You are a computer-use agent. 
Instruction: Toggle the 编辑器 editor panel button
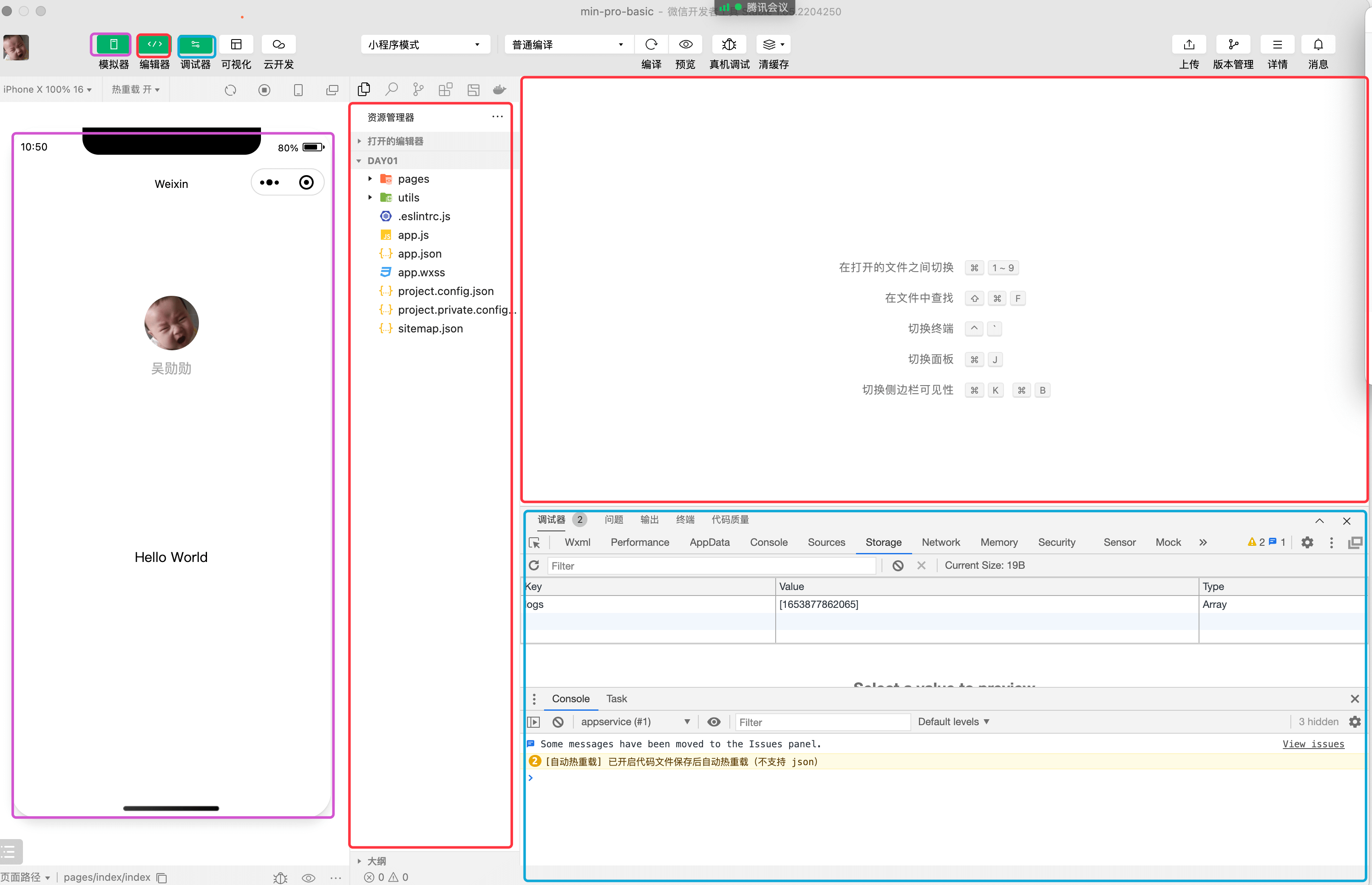[154, 45]
